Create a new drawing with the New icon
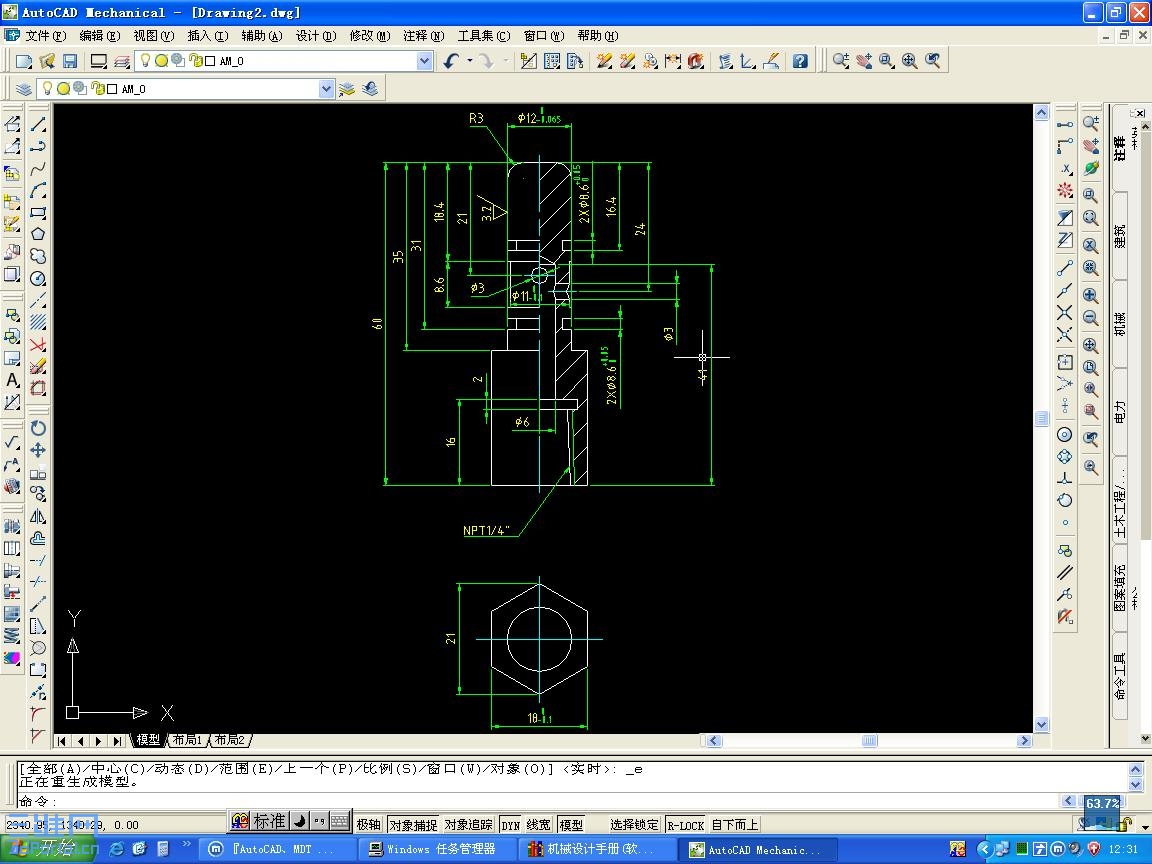The height and width of the screenshot is (864, 1152). pyautogui.click(x=24, y=61)
